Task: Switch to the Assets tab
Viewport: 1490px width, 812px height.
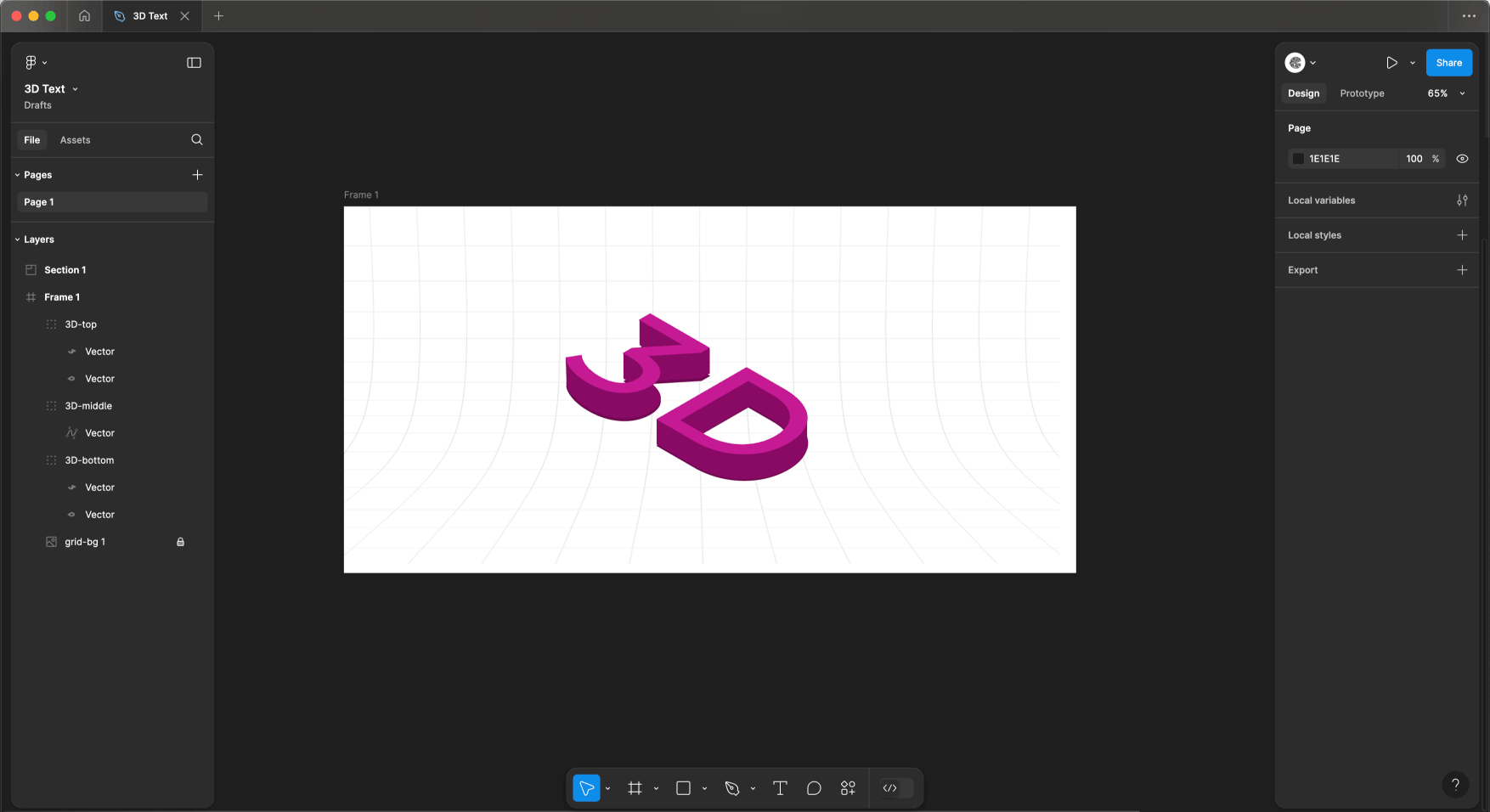Action: point(75,140)
